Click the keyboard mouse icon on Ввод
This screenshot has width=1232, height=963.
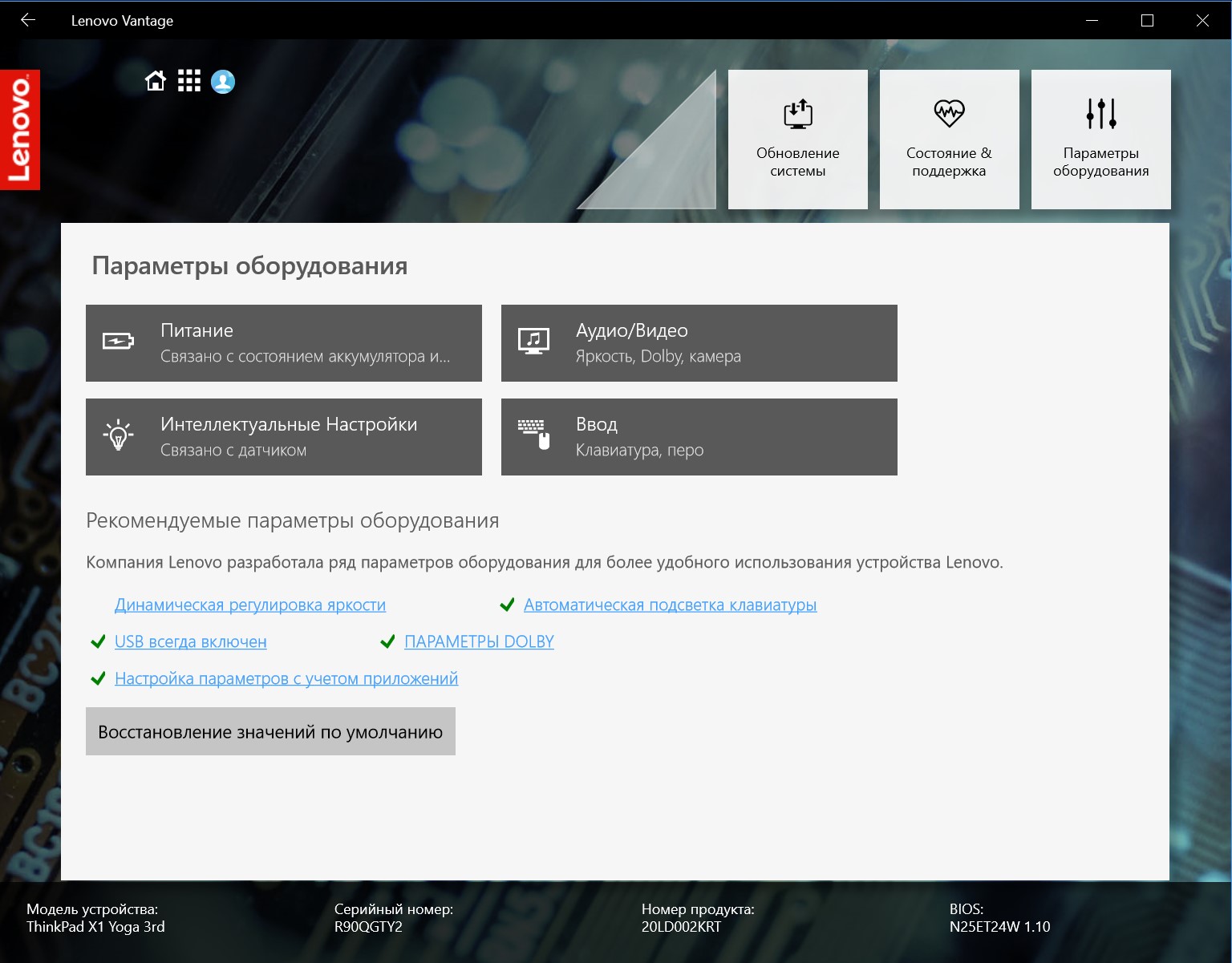click(534, 434)
